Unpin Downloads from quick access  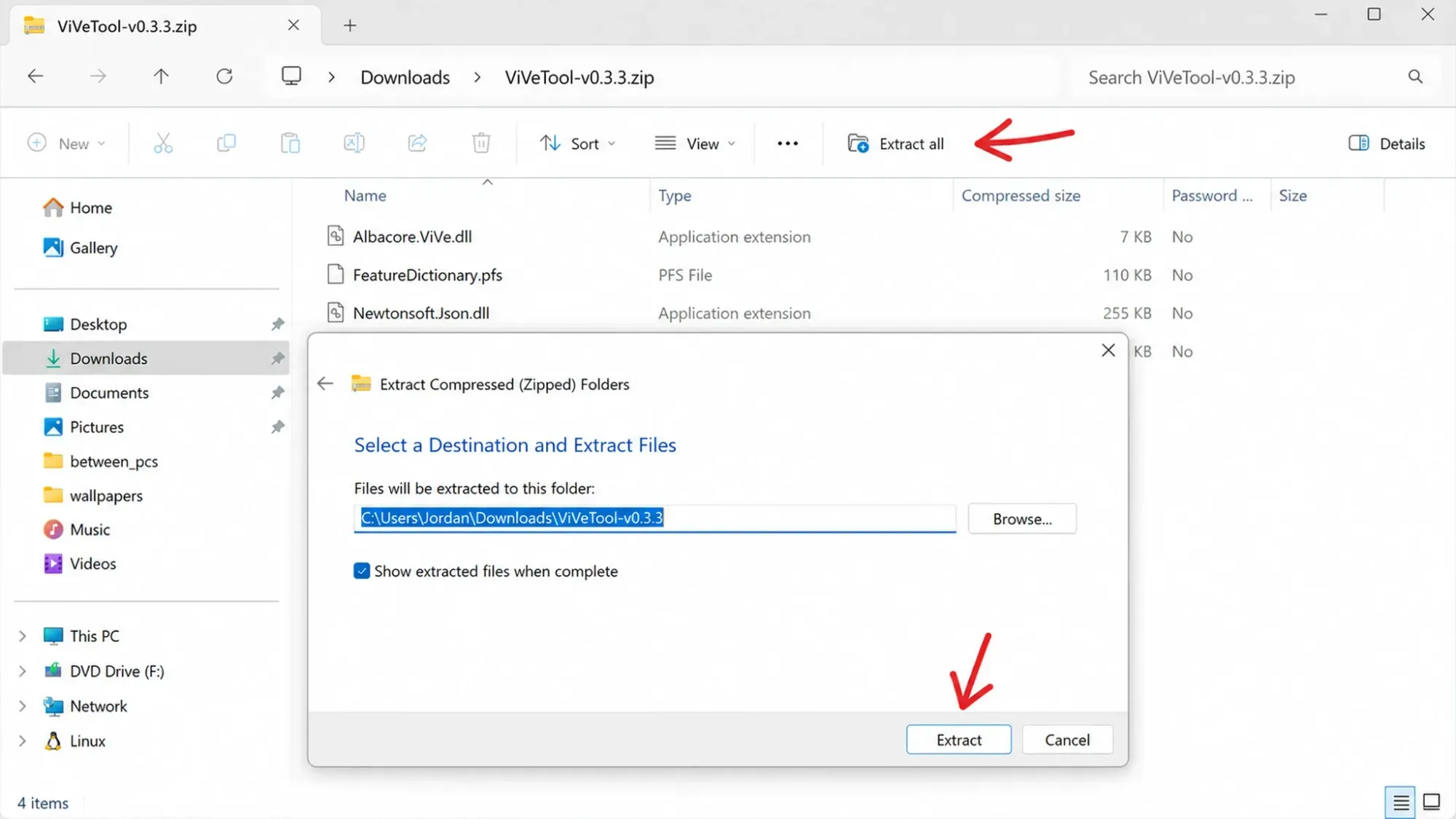pos(277,358)
